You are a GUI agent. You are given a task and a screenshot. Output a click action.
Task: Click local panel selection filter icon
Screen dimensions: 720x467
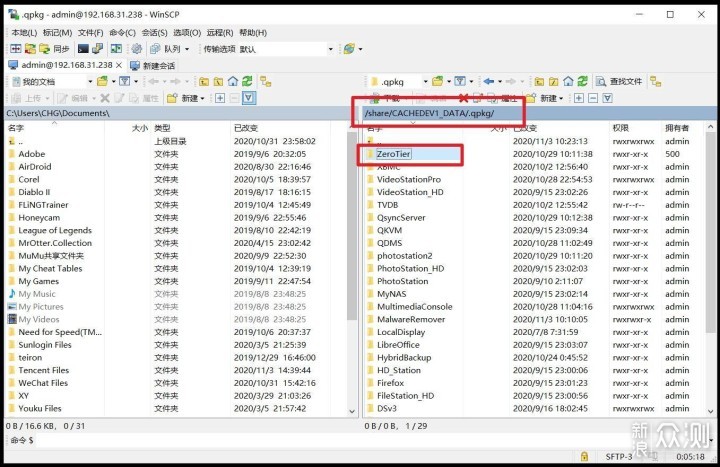[x=249, y=98]
